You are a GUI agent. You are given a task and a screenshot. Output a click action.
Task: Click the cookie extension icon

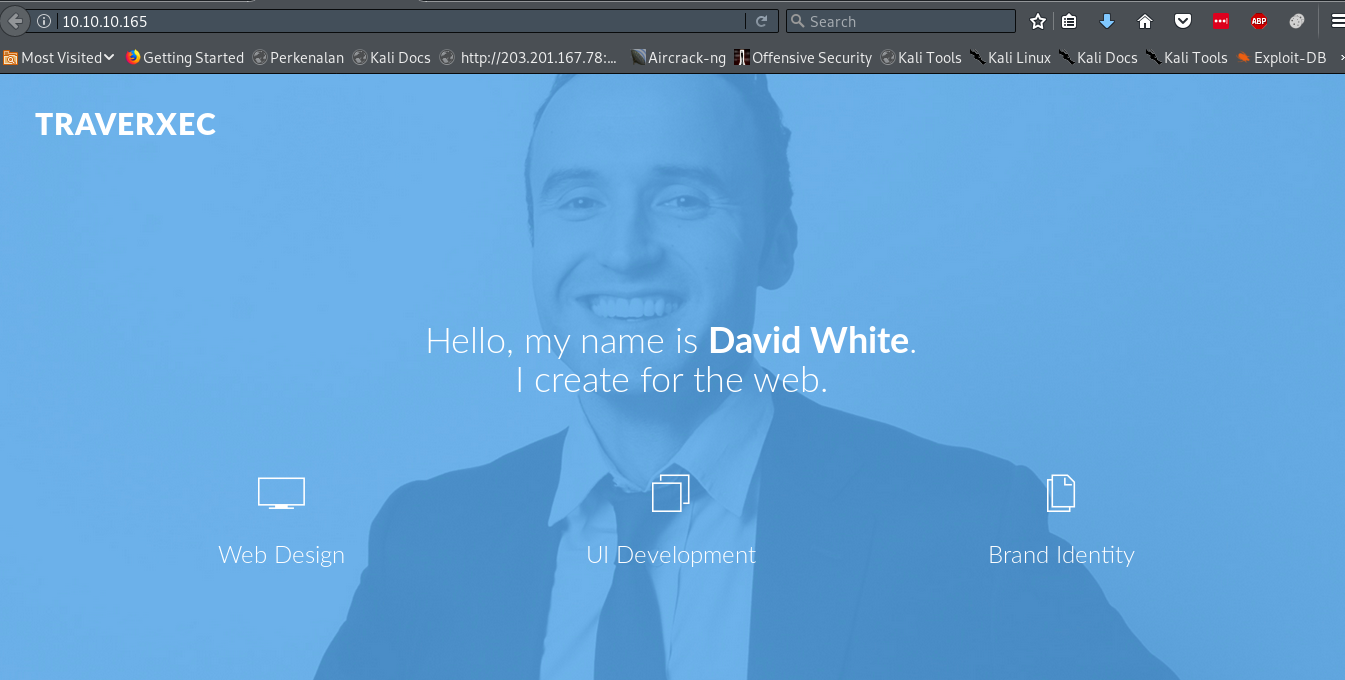(1297, 21)
